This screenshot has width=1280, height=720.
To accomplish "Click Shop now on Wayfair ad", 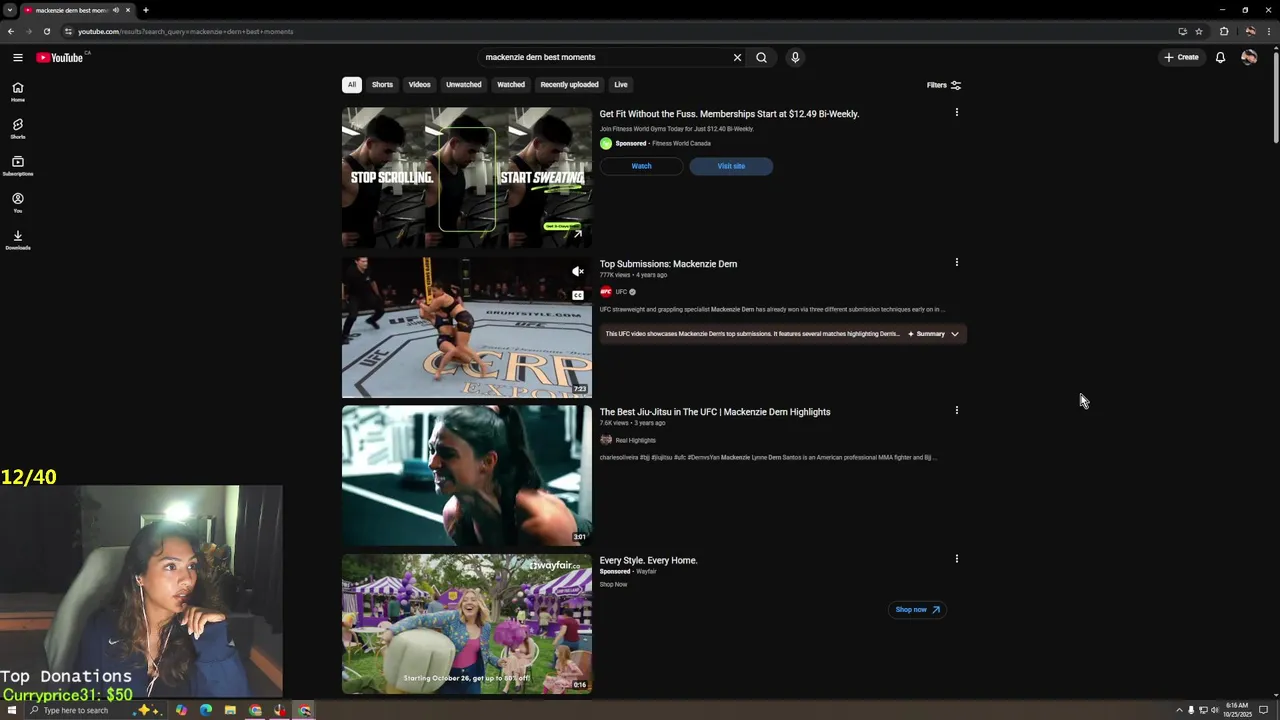I will 917,609.
